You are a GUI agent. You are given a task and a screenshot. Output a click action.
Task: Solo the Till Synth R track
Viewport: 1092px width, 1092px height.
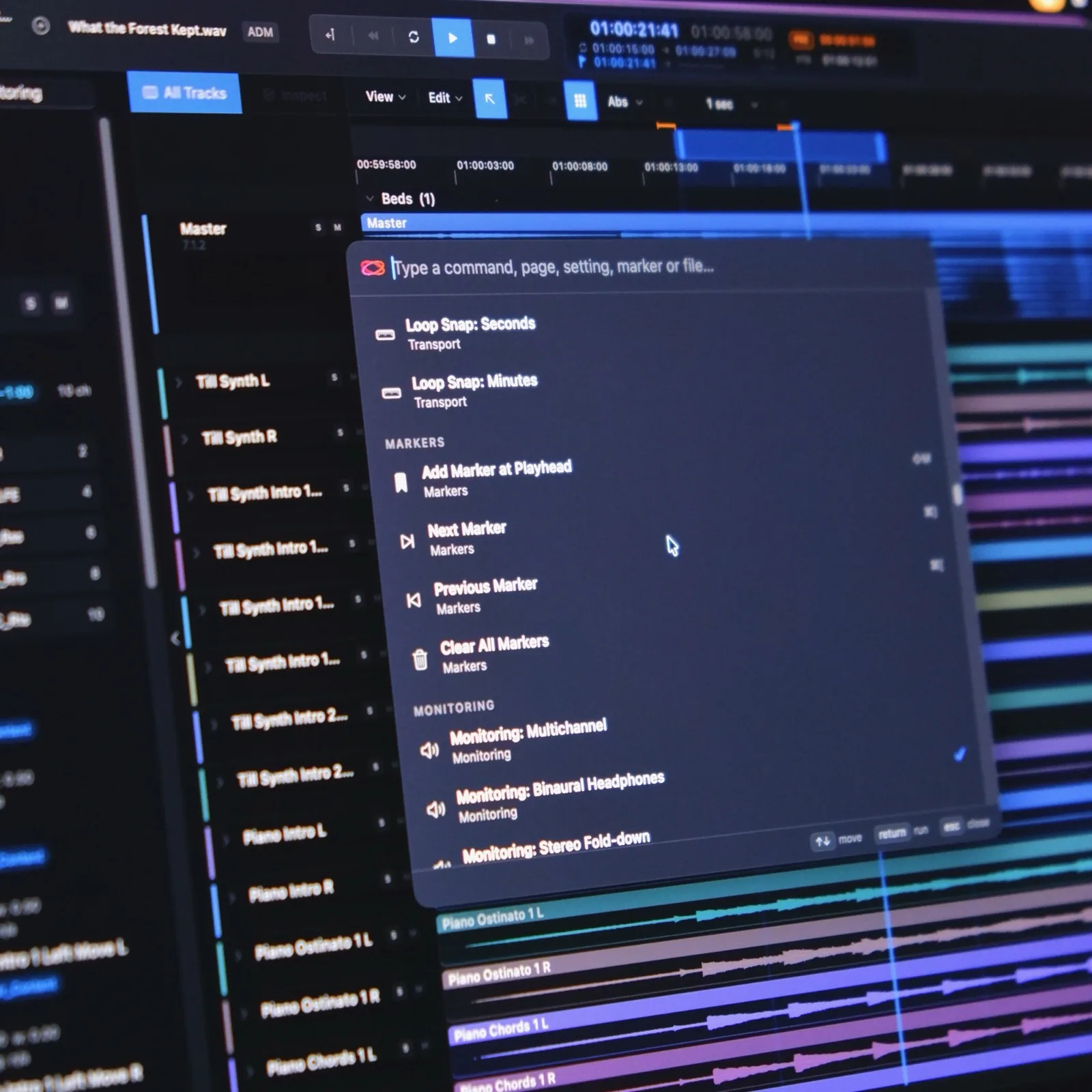[340, 433]
